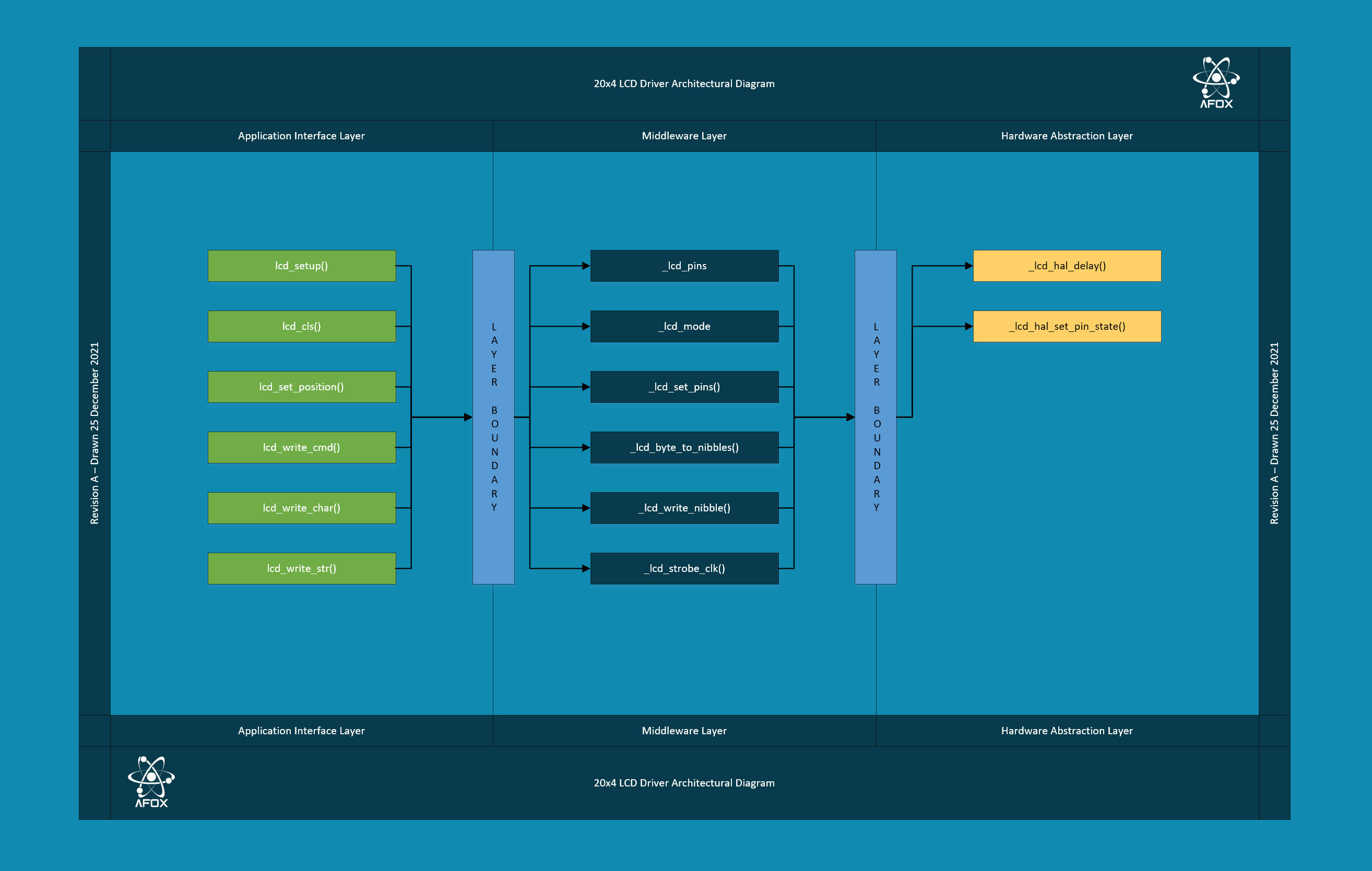The image size is (1372, 871).
Task: Select _lcd_byte_to_nibbles() block
Action: pos(684,447)
